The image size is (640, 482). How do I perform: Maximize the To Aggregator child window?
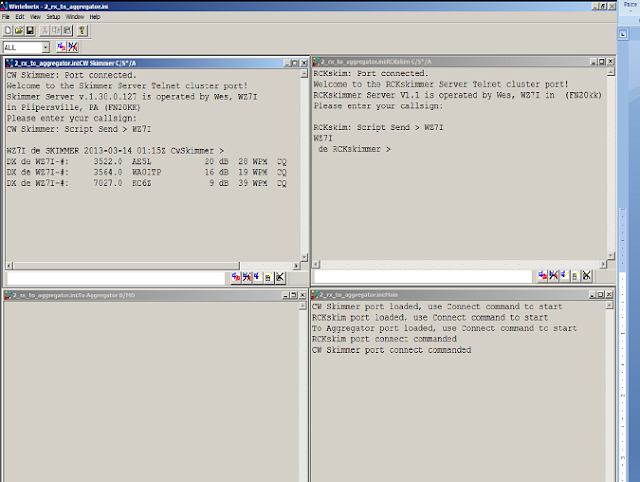coord(294,295)
